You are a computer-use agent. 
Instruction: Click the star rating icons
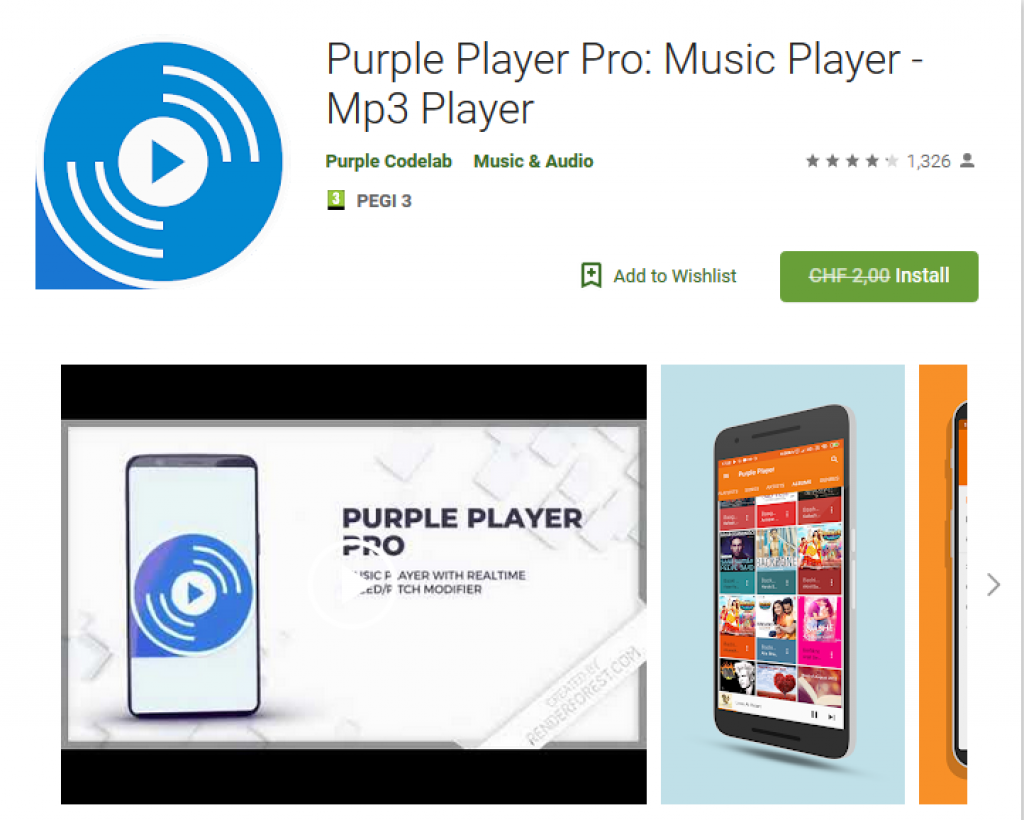point(852,161)
